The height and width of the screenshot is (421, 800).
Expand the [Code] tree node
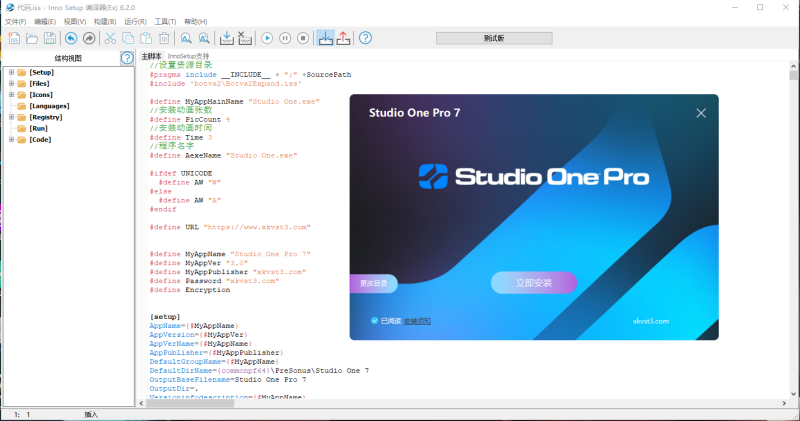11,140
